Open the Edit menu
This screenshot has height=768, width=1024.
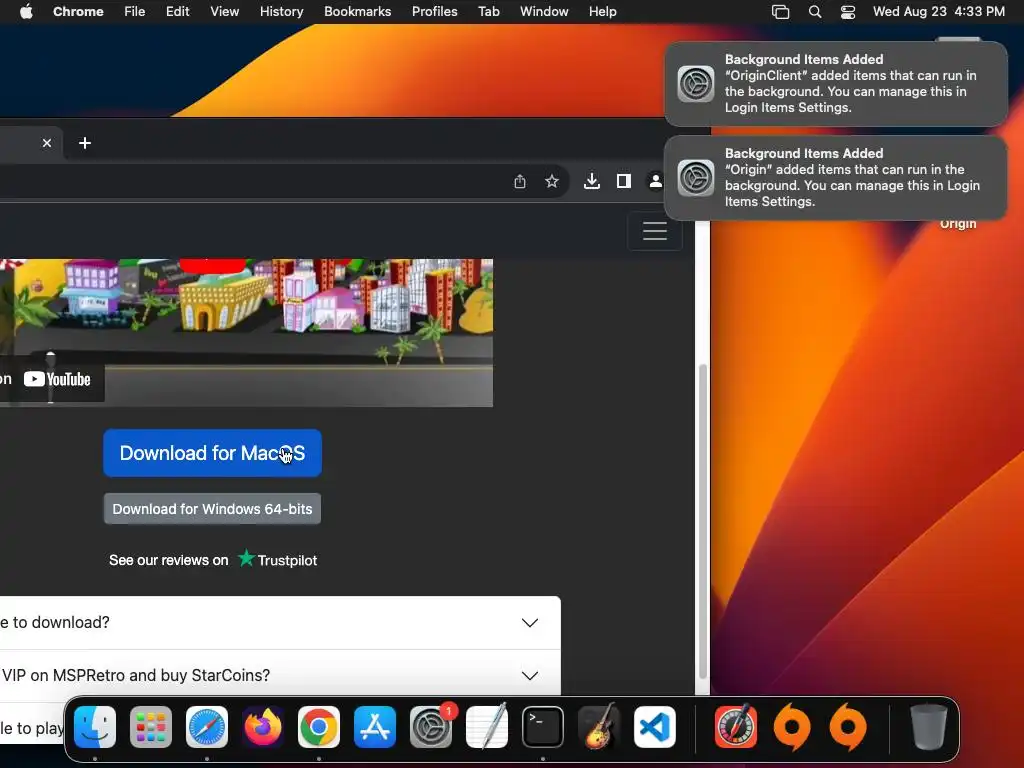178,12
